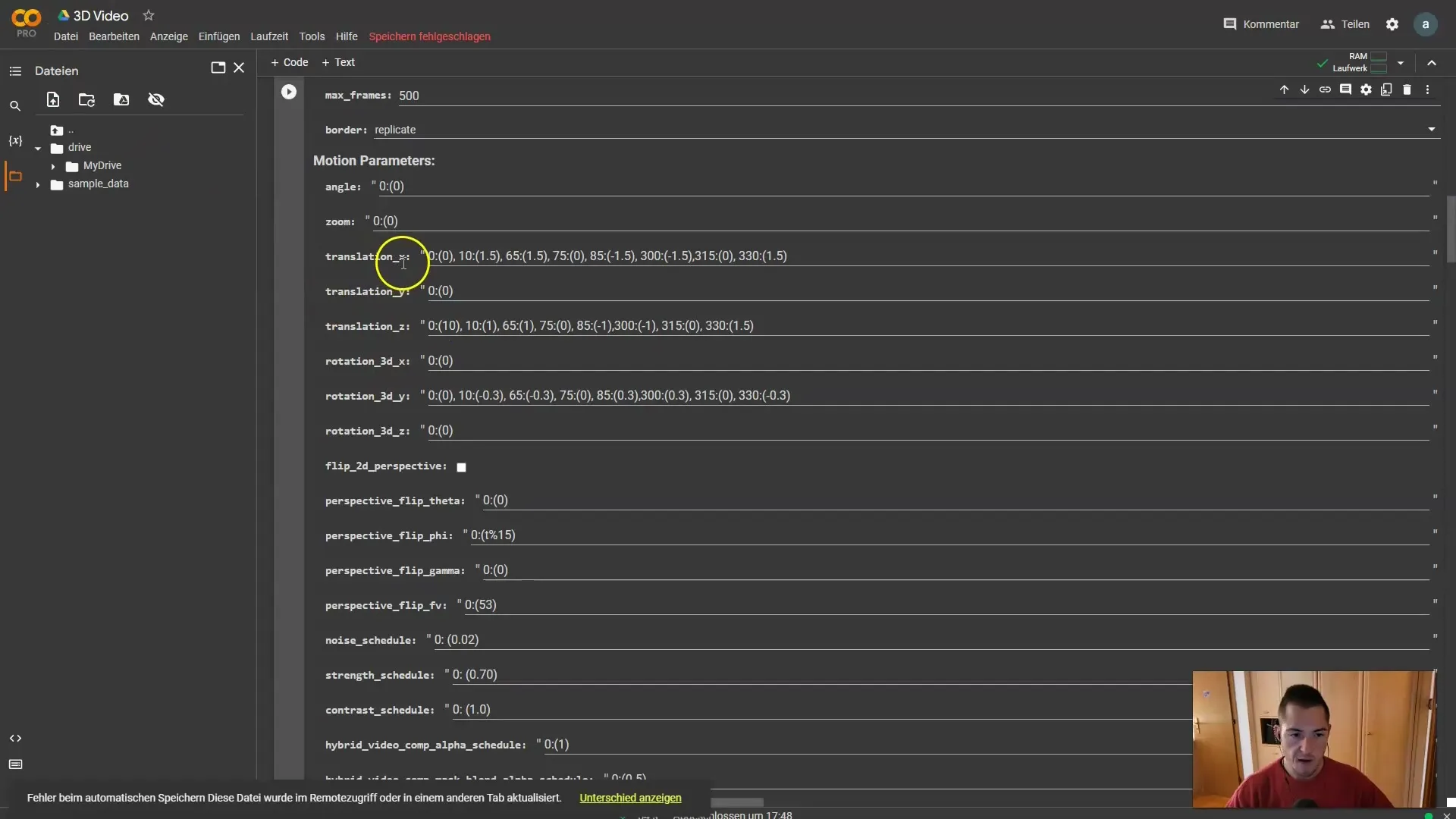Edit the translation_z schedule field
This screenshot has height=819, width=1456.
point(928,326)
